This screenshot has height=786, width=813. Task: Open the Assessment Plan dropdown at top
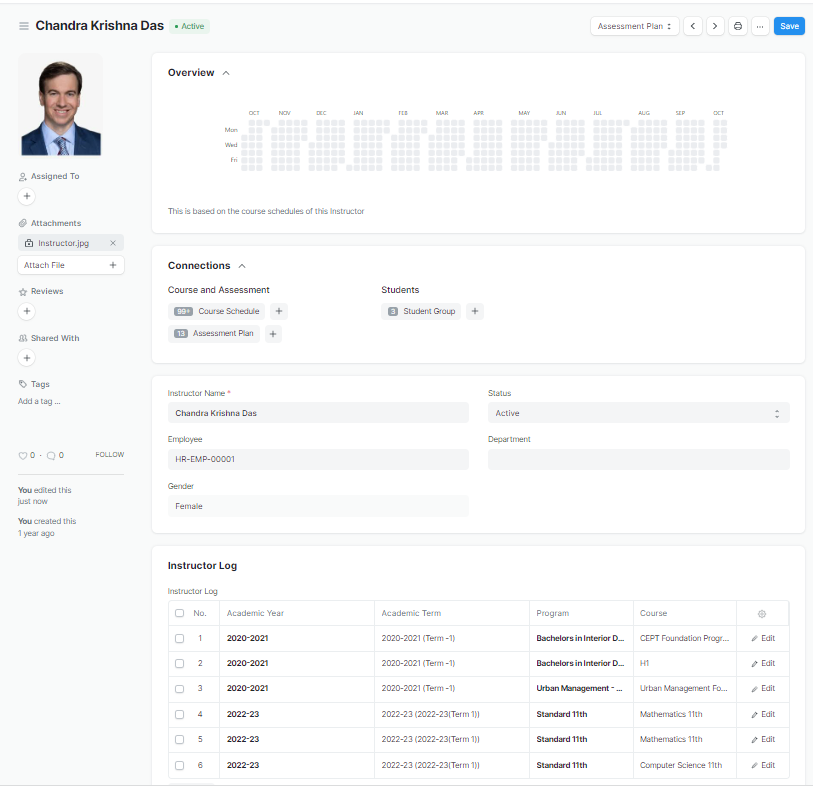point(634,26)
